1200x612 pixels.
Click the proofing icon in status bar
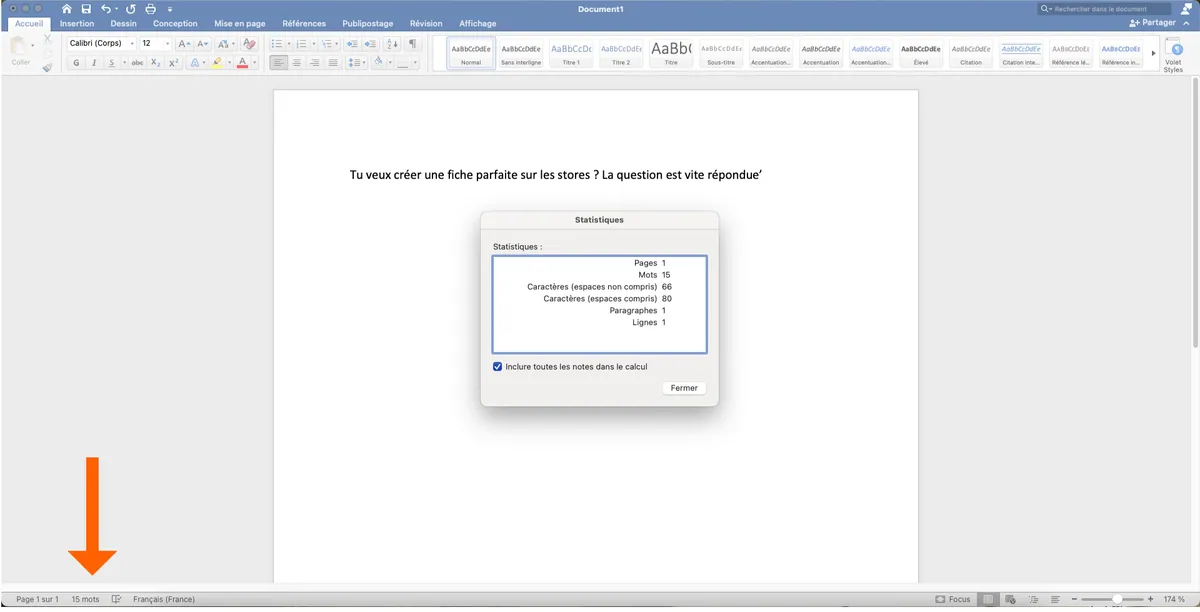coord(117,599)
